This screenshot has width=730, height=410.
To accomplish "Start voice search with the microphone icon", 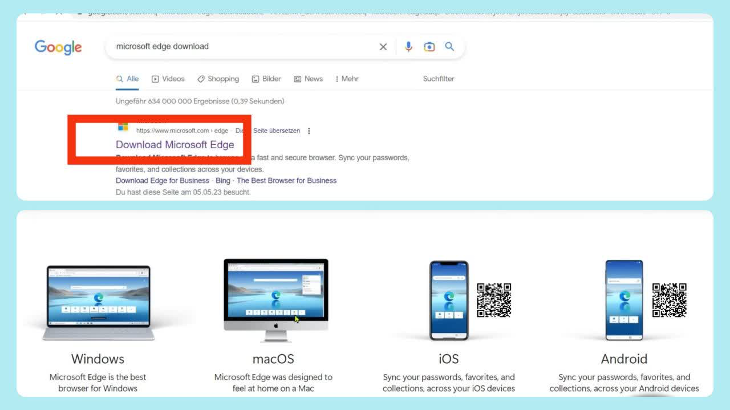I will [x=408, y=47].
